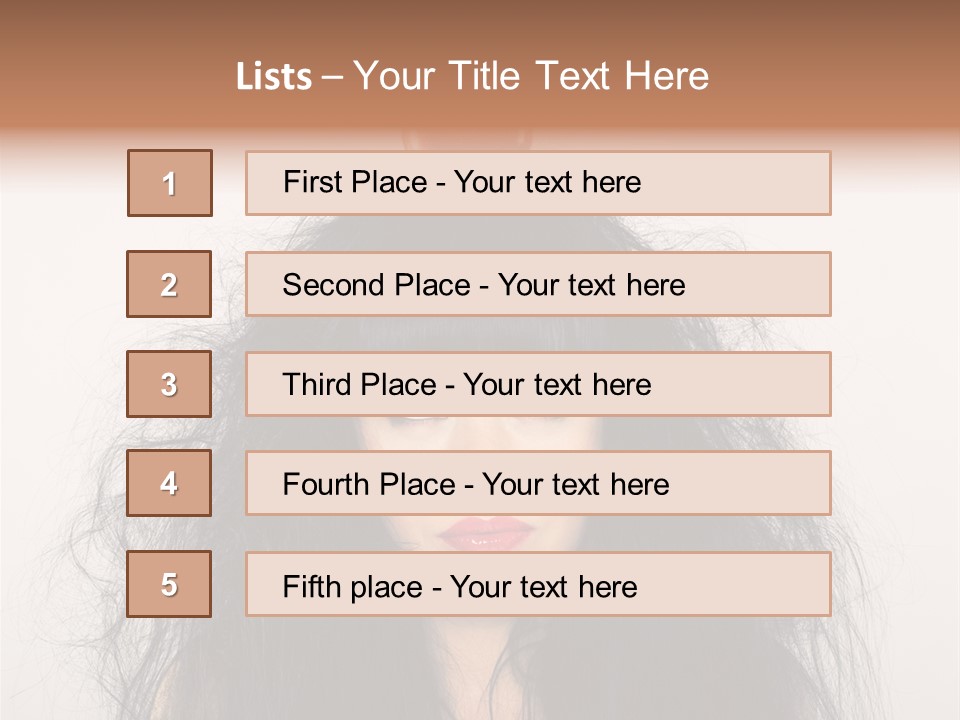Click the word 'First' in the list
Screen dimensions: 960x720
tap(312, 182)
